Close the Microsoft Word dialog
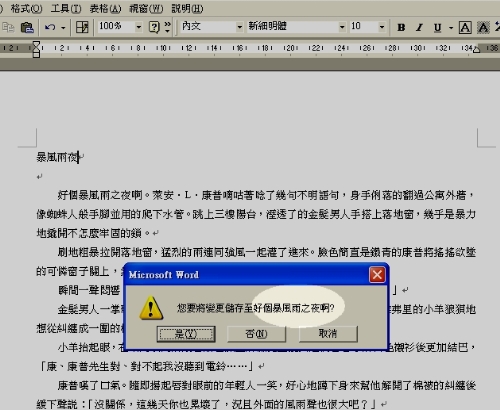This screenshot has height=410, width=500. [377, 275]
